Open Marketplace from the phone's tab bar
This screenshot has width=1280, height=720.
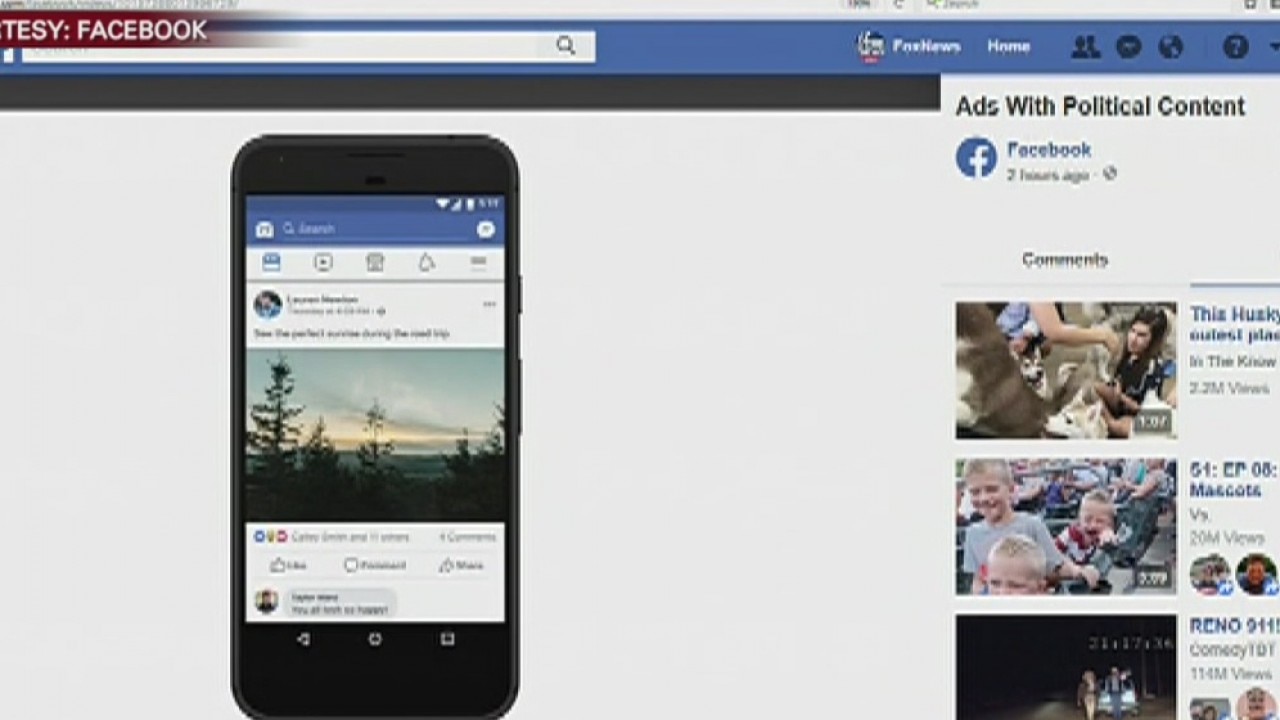pyautogui.click(x=374, y=262)
